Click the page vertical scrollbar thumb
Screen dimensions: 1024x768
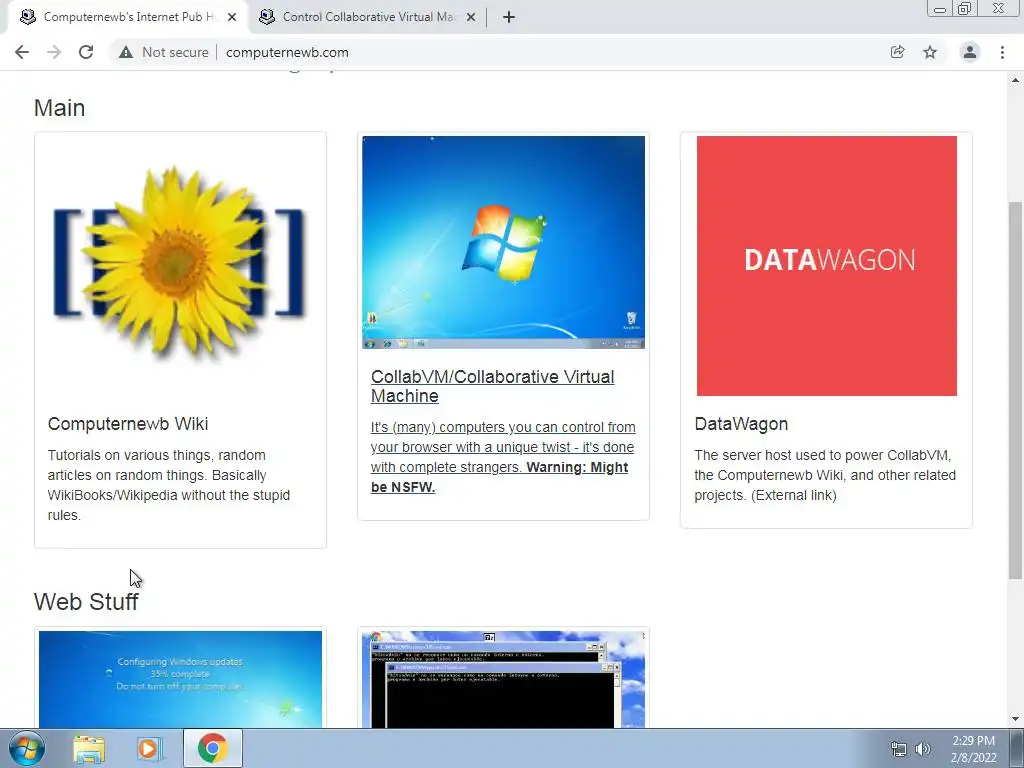(x=1015, y=390)
